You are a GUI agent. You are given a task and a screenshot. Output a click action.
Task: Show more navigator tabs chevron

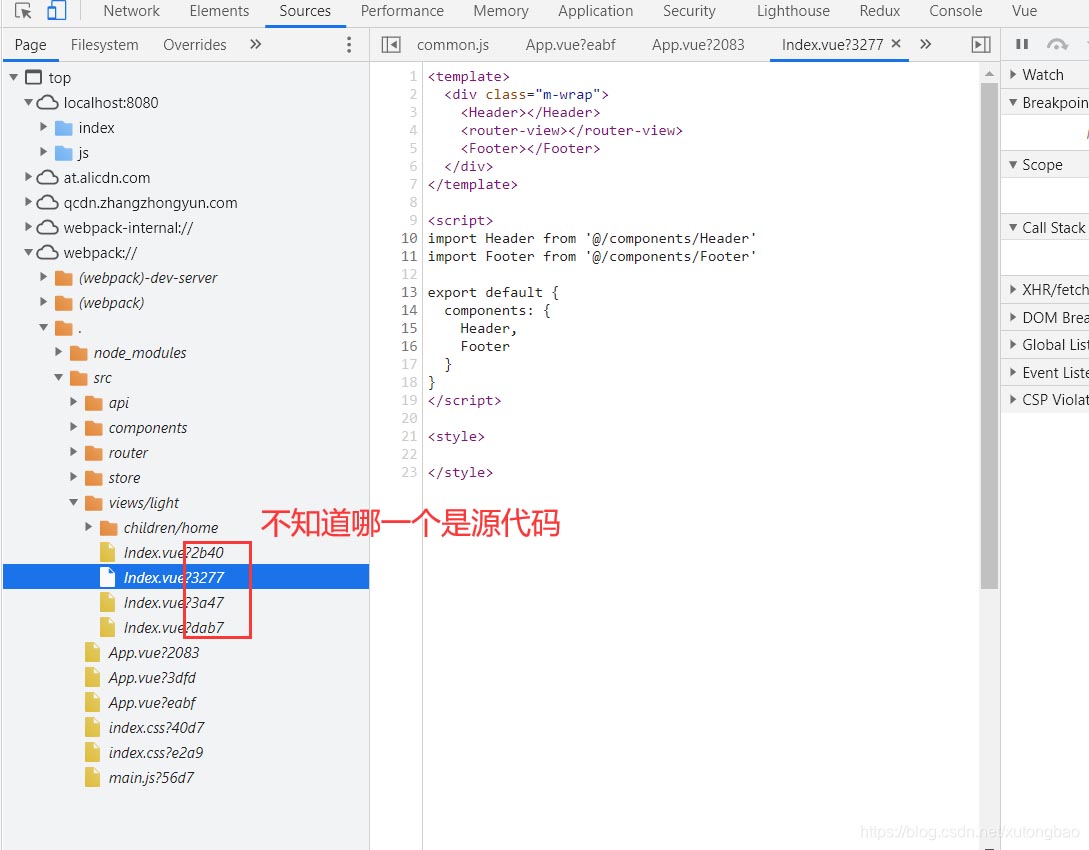256,44
